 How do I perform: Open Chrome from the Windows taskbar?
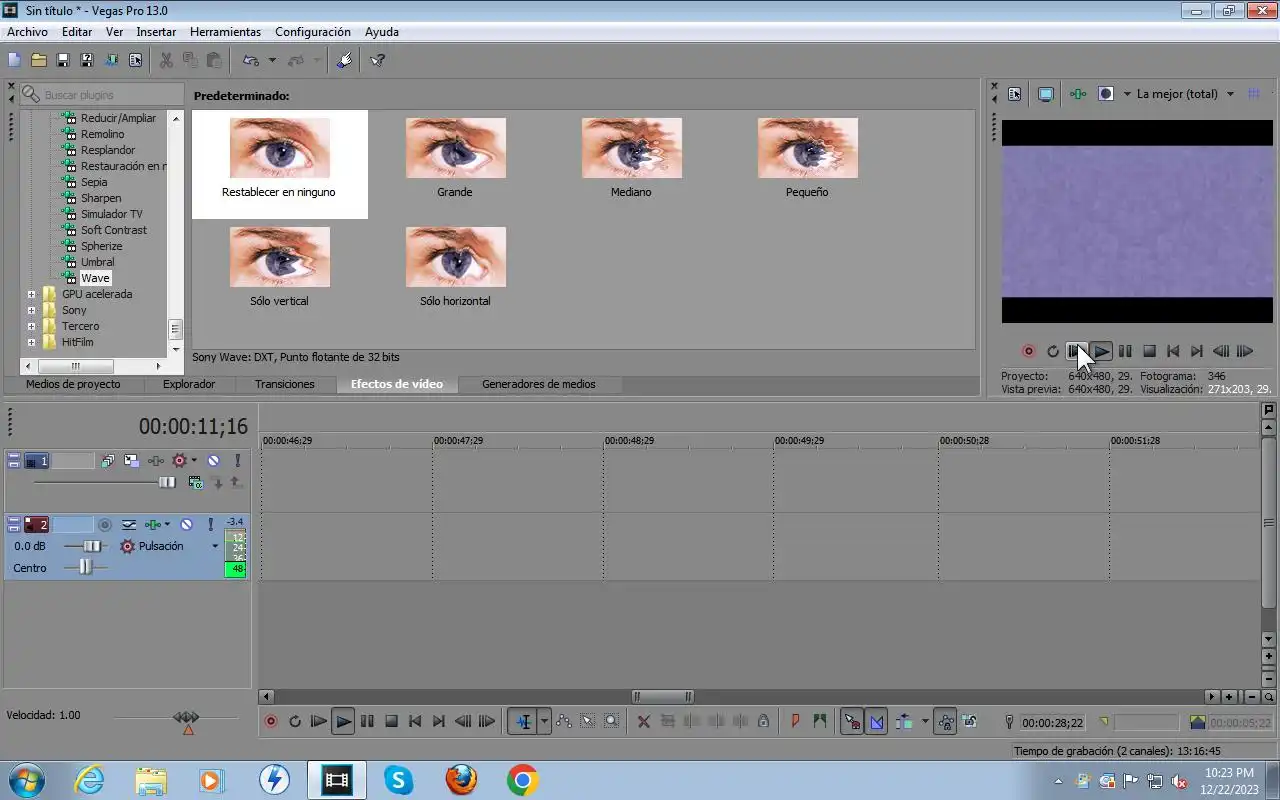pos(522,780)
